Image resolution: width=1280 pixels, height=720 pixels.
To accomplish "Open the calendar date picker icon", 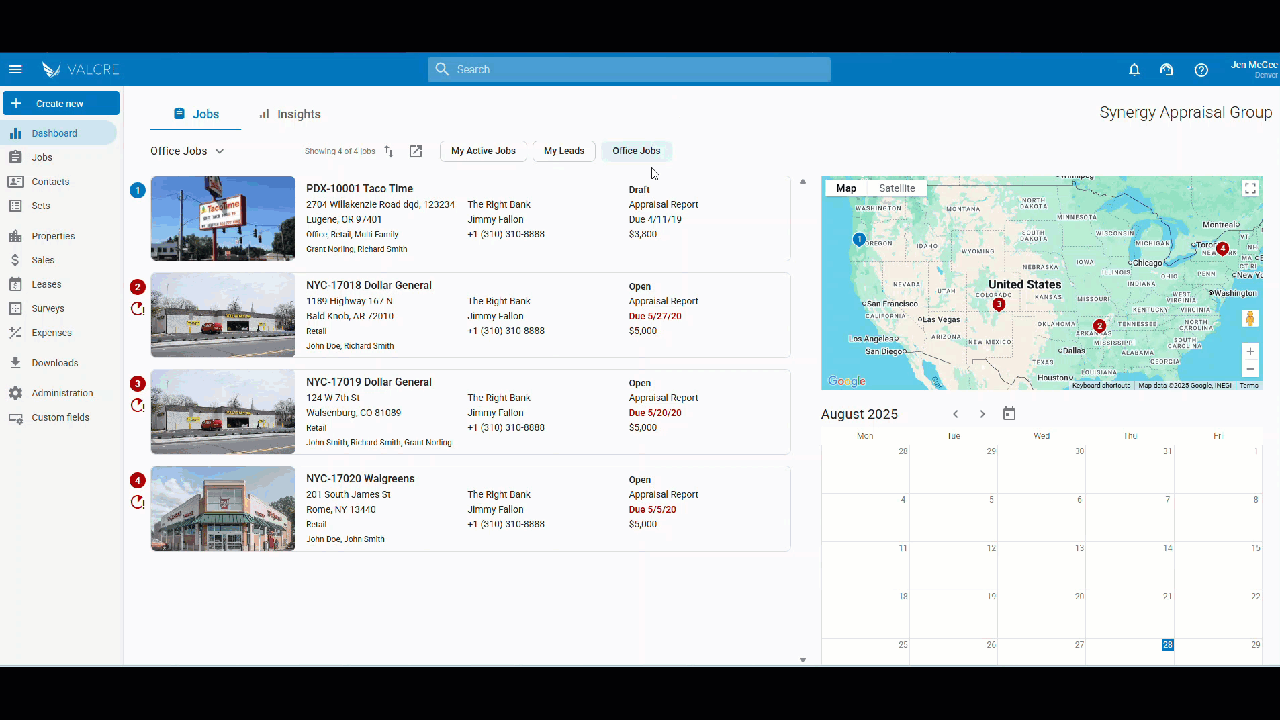I will (x=1009, y=414).
